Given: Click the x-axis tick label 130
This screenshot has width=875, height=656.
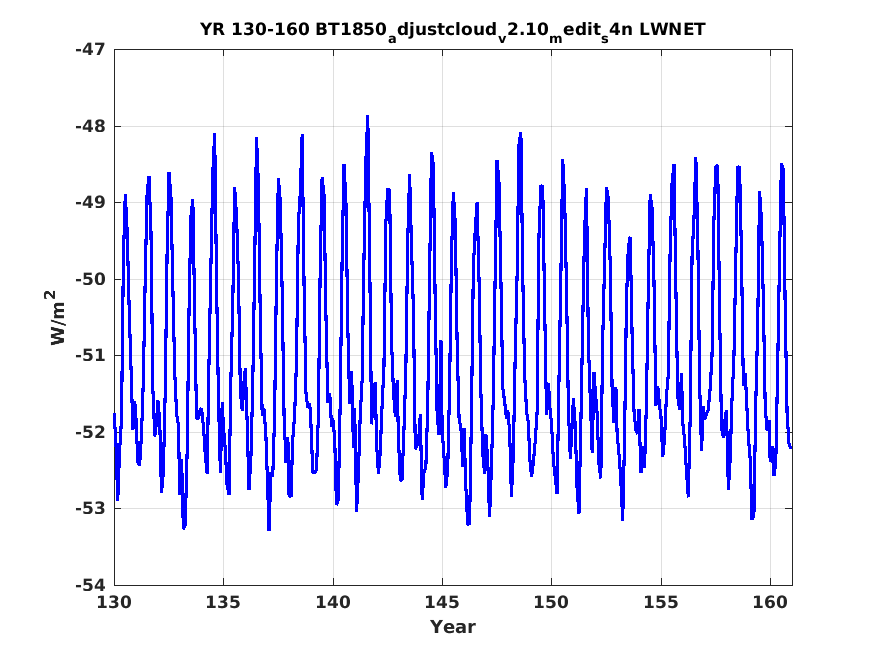Looking at the screenshot, I should coord(114,603).
